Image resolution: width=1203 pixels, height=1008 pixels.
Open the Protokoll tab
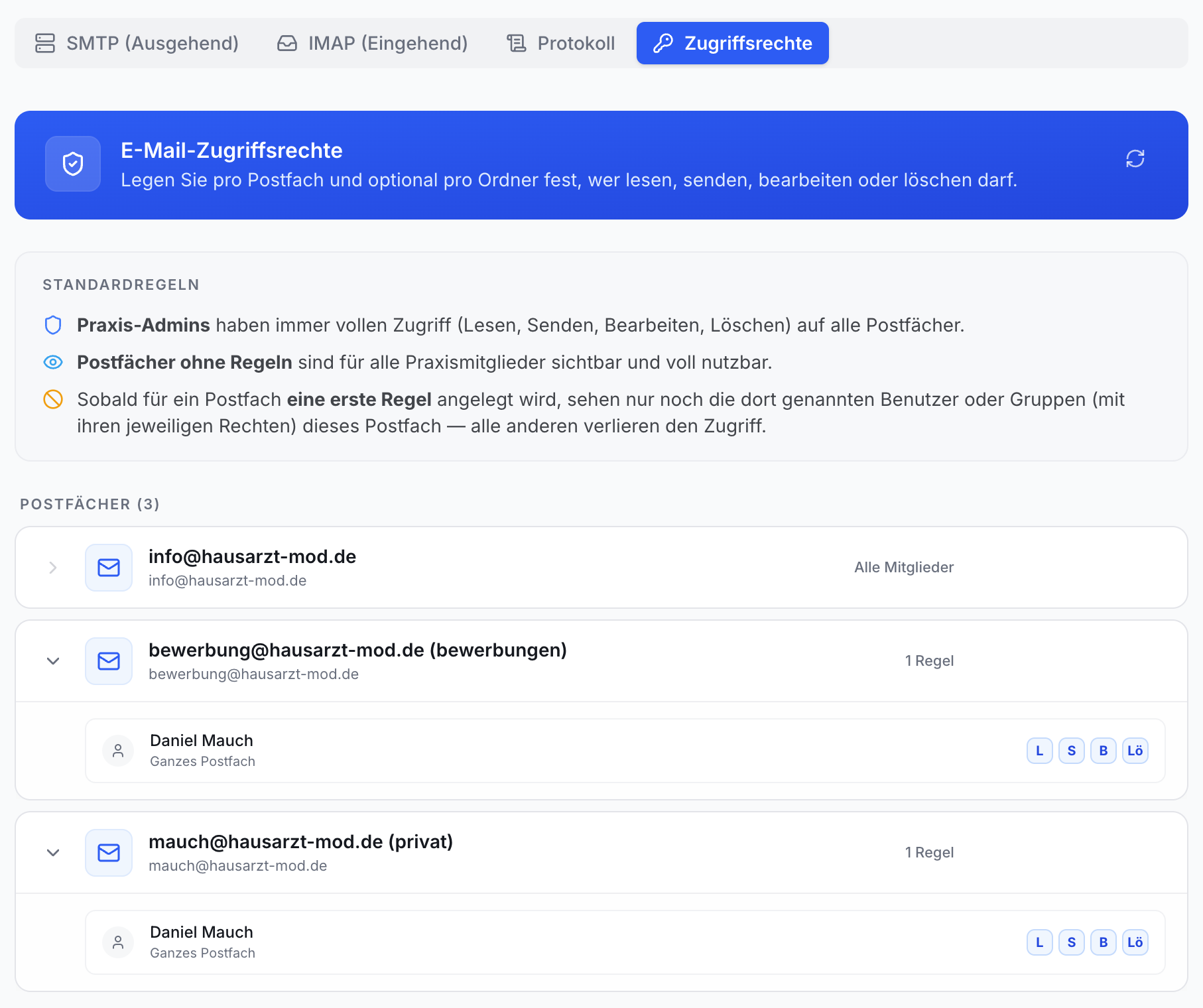coord(560,43)
